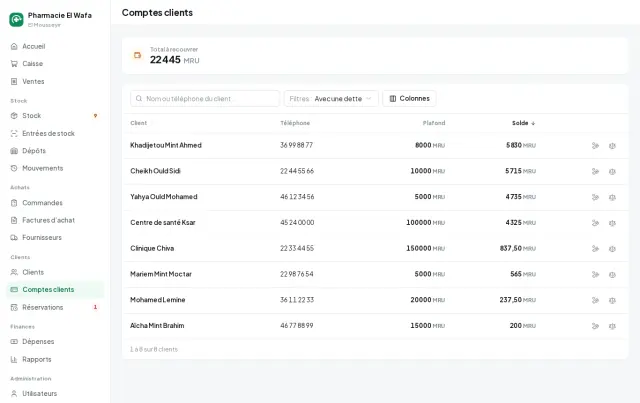Click the payment hand-coins icon for Mohamed Lemine

click(x=595, y=300)
